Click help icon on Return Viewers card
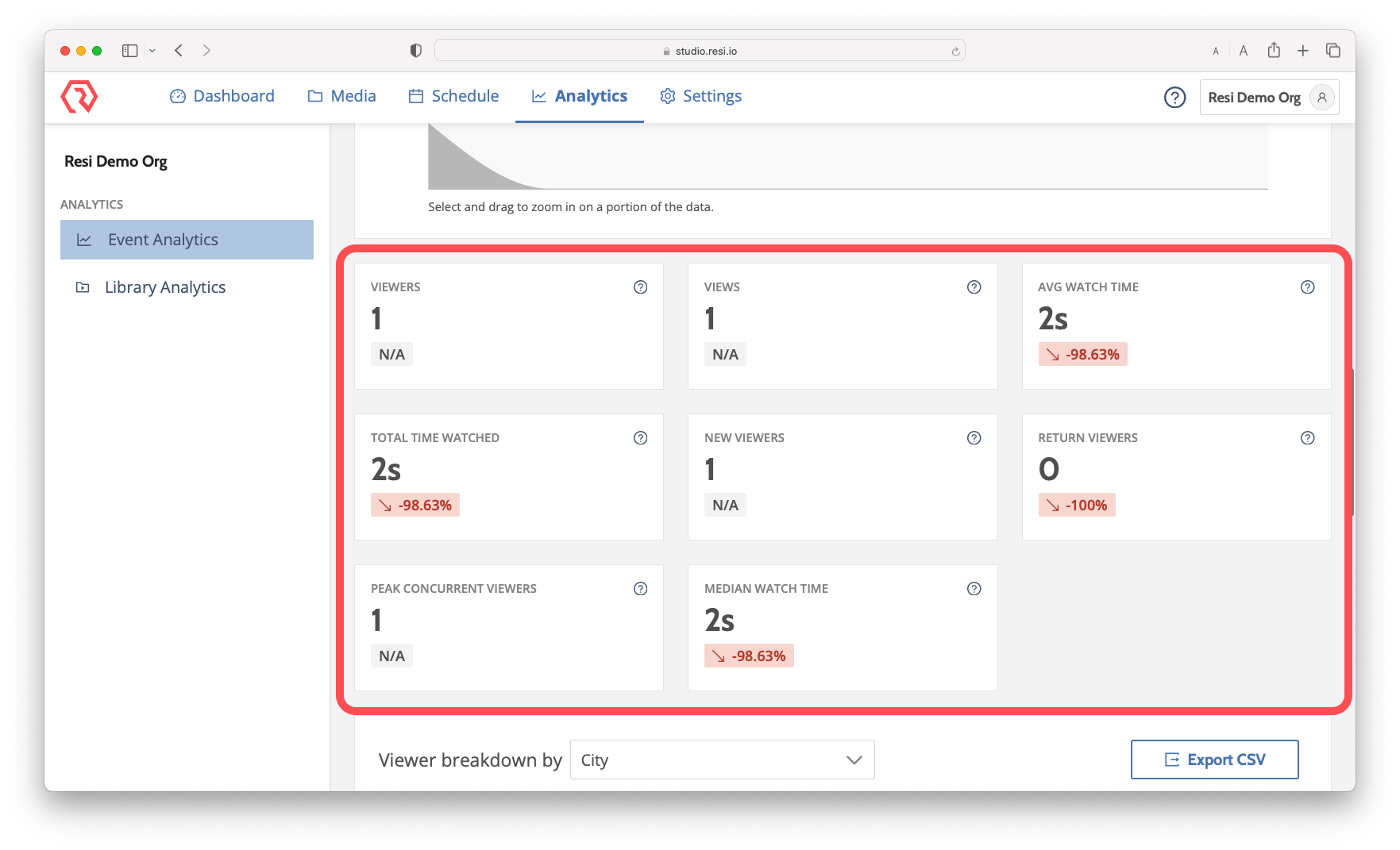The width and height of the screenshot is (1400, 850). [x=1307, y=438]
